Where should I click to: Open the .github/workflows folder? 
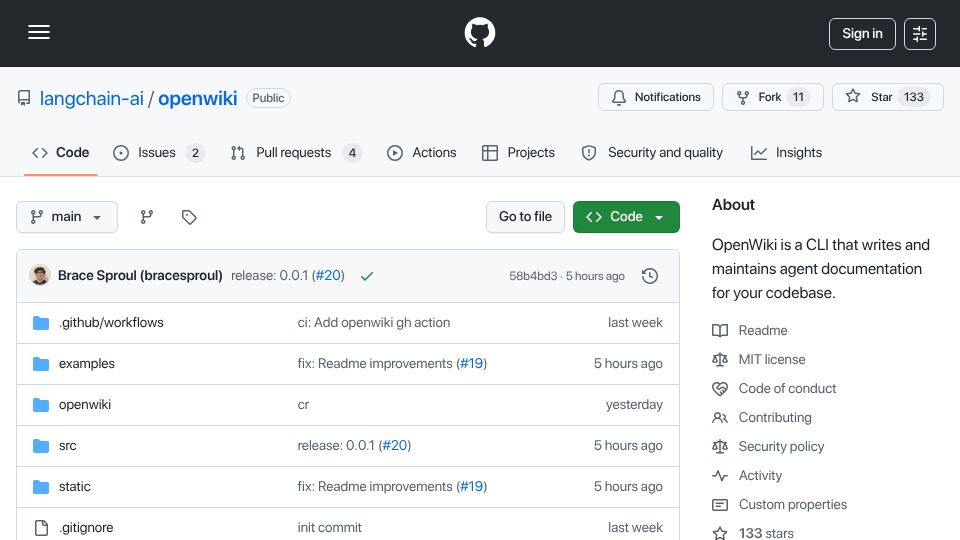(111, 323)
